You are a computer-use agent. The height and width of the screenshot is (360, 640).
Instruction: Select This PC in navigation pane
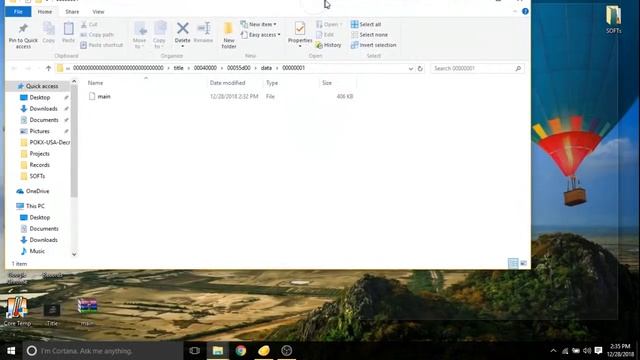(35, 206)
